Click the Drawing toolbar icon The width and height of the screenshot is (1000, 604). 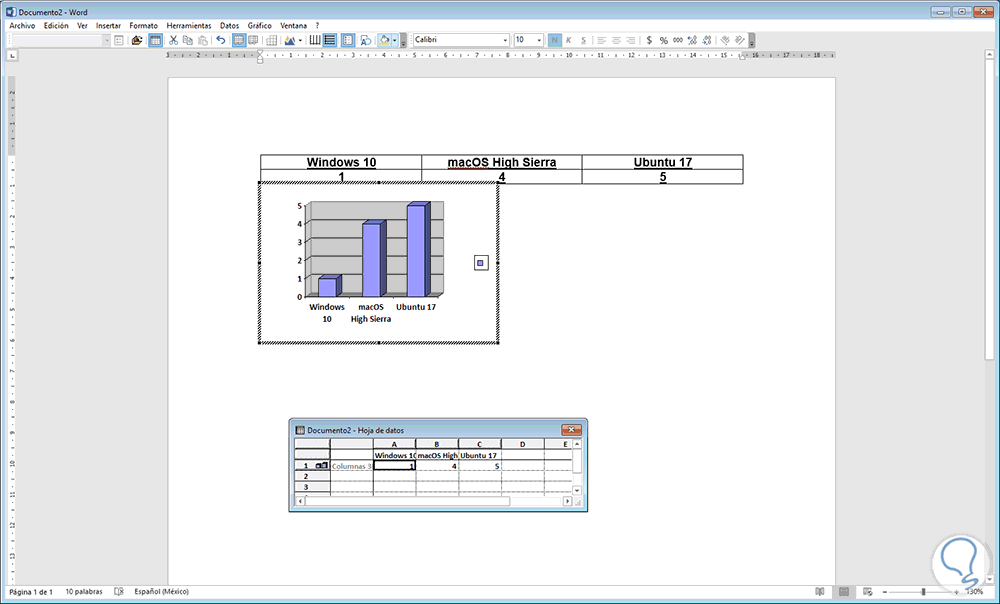coord(365,40)
